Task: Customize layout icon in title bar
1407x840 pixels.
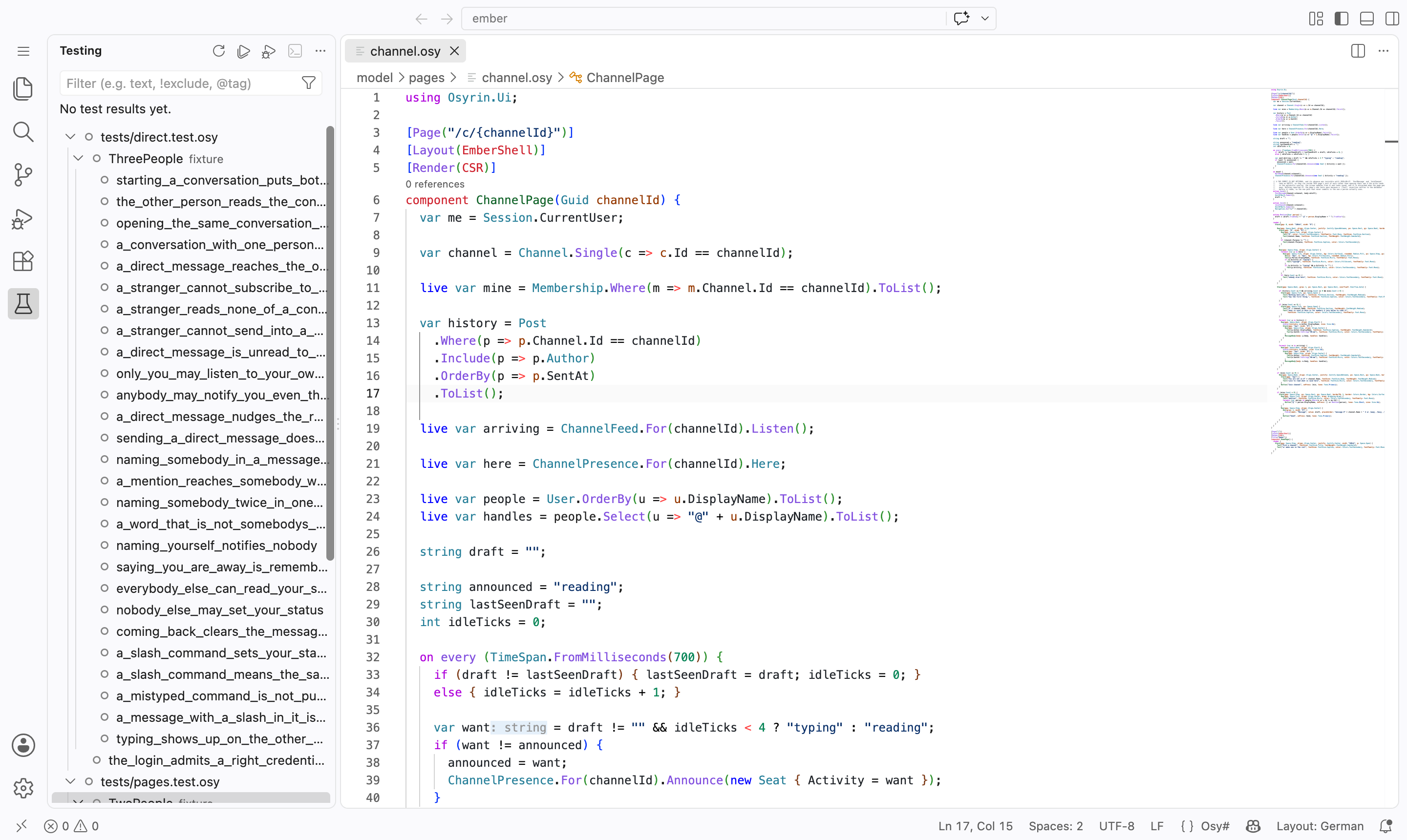Action: (x=1316, y=19)
